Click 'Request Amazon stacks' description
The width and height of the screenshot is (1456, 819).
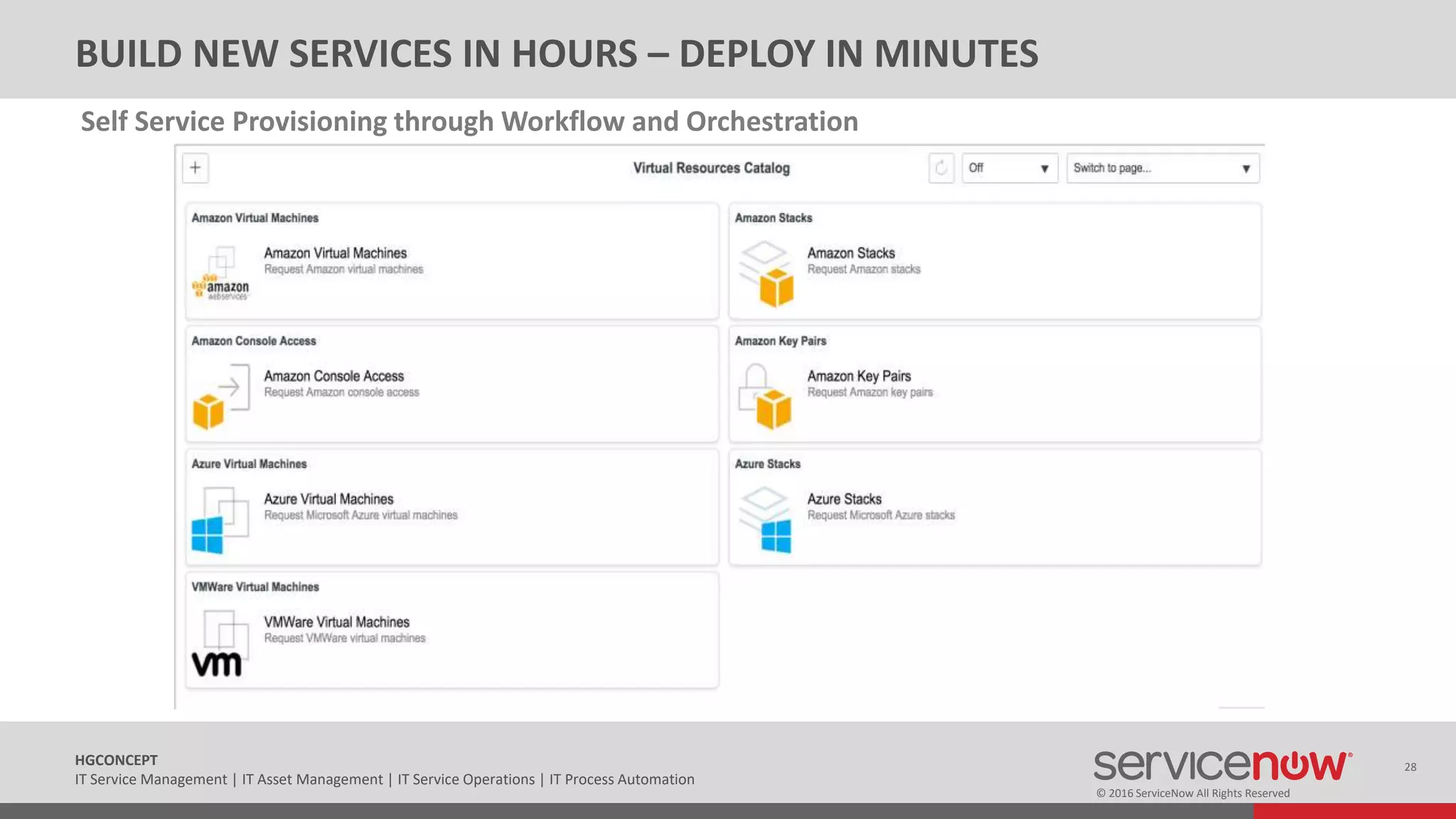point(864,269)
